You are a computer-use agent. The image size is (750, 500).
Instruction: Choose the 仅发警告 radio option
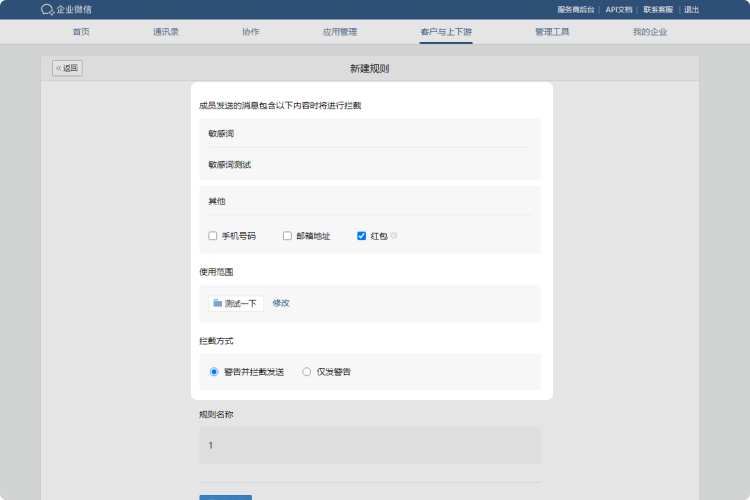point(307,372)
